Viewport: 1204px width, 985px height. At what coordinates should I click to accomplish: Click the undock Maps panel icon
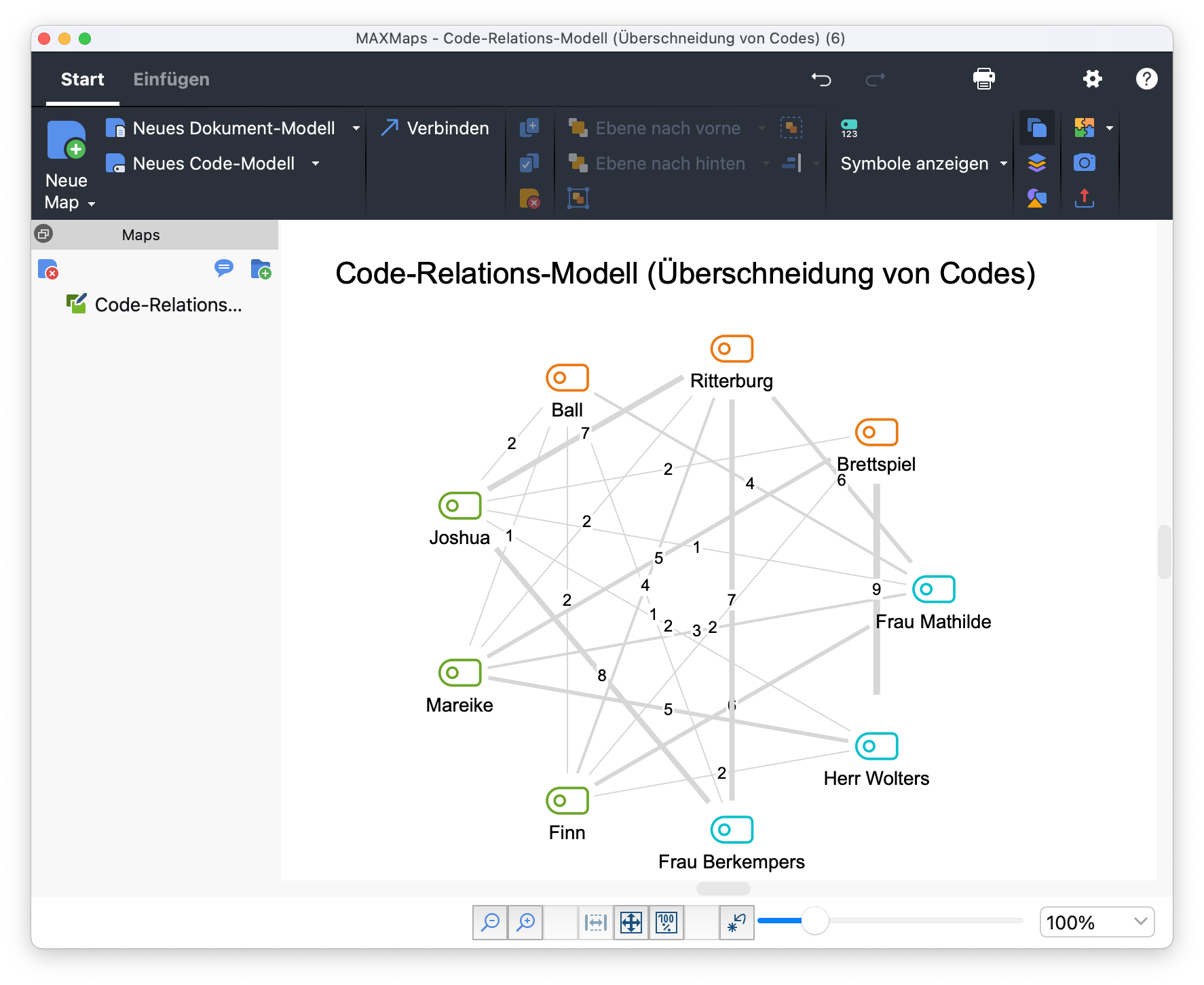[43, 234]
